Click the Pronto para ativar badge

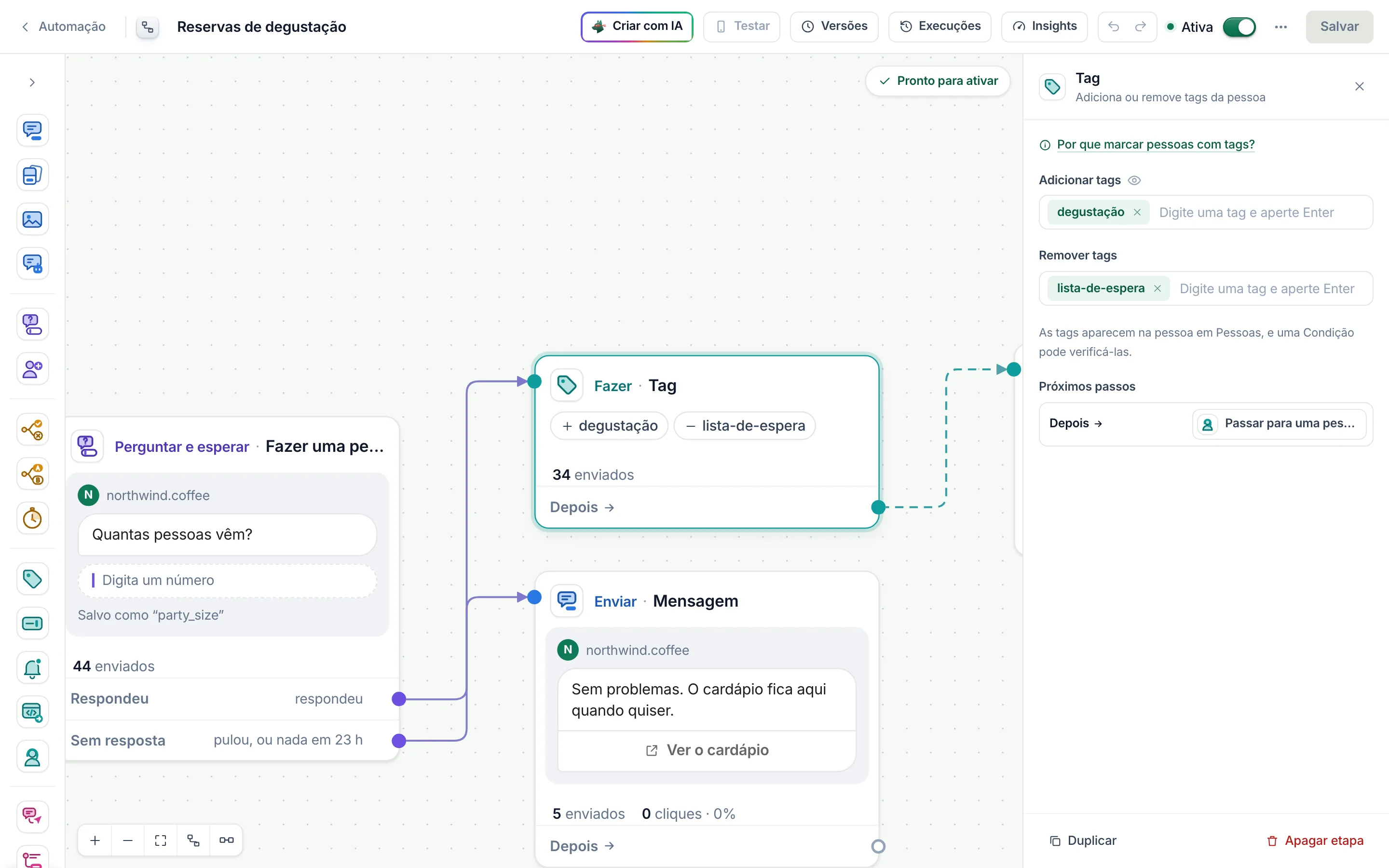coord(938,81)
